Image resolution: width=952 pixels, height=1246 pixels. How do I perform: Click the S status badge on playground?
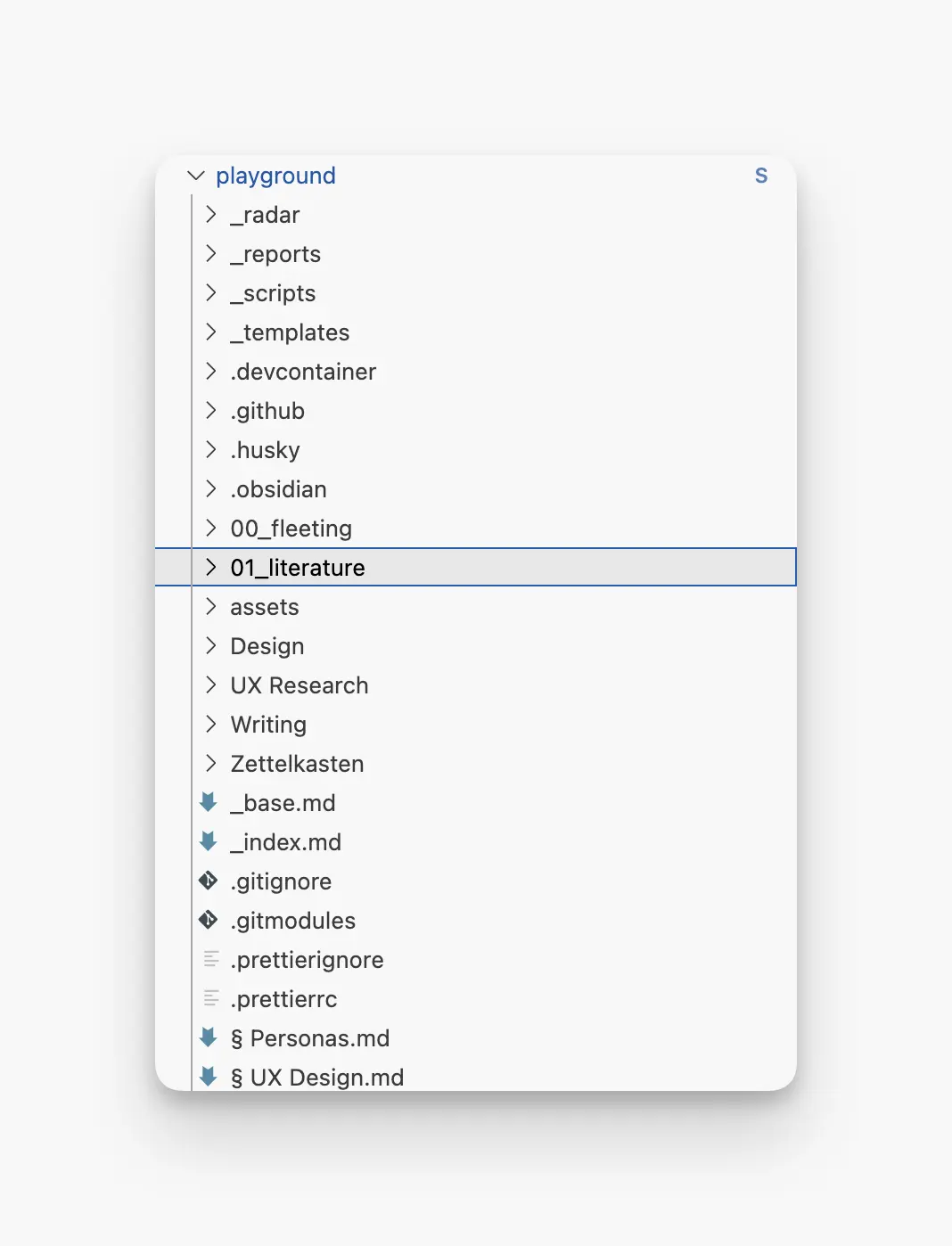click(x=761, y=176)
